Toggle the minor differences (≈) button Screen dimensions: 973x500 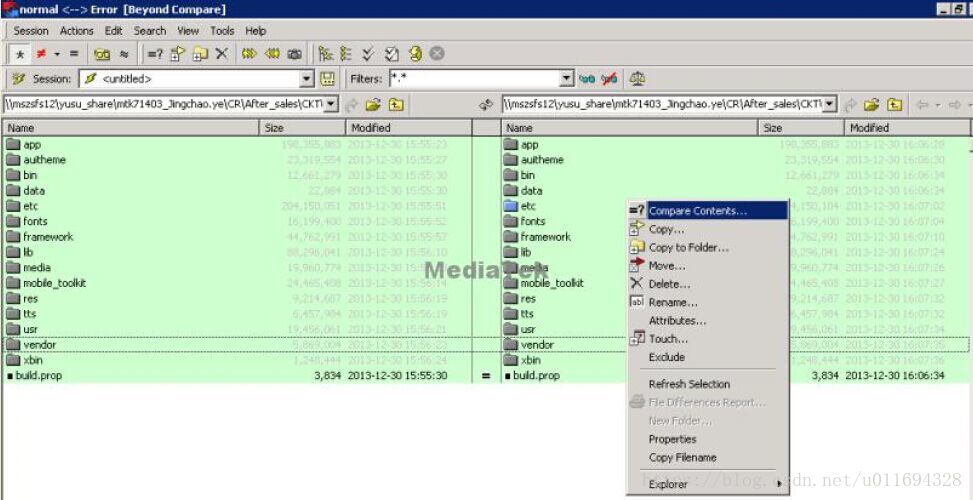[x=124, y=55]
